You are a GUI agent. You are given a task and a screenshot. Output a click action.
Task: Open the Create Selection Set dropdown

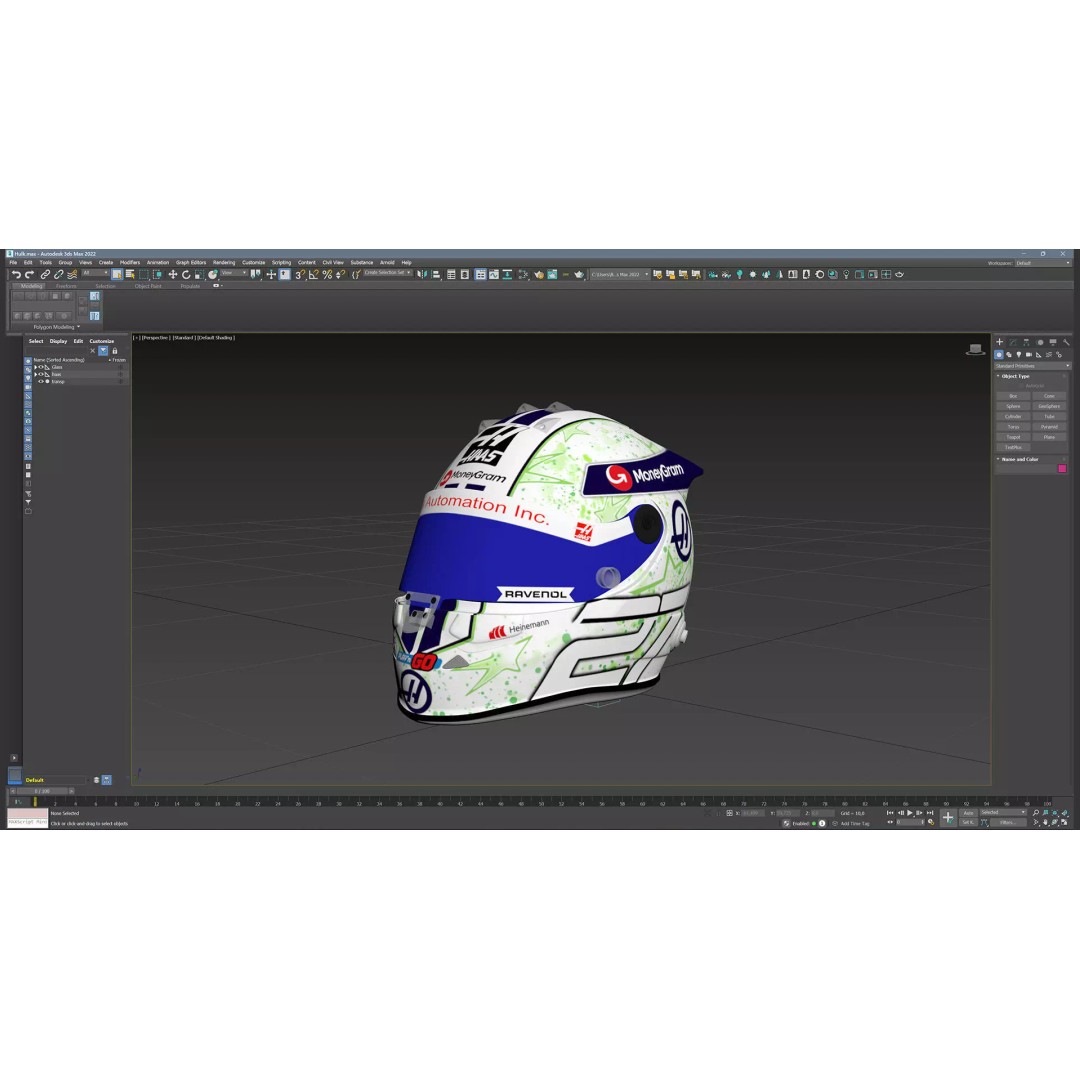click(x=409, y=271)
